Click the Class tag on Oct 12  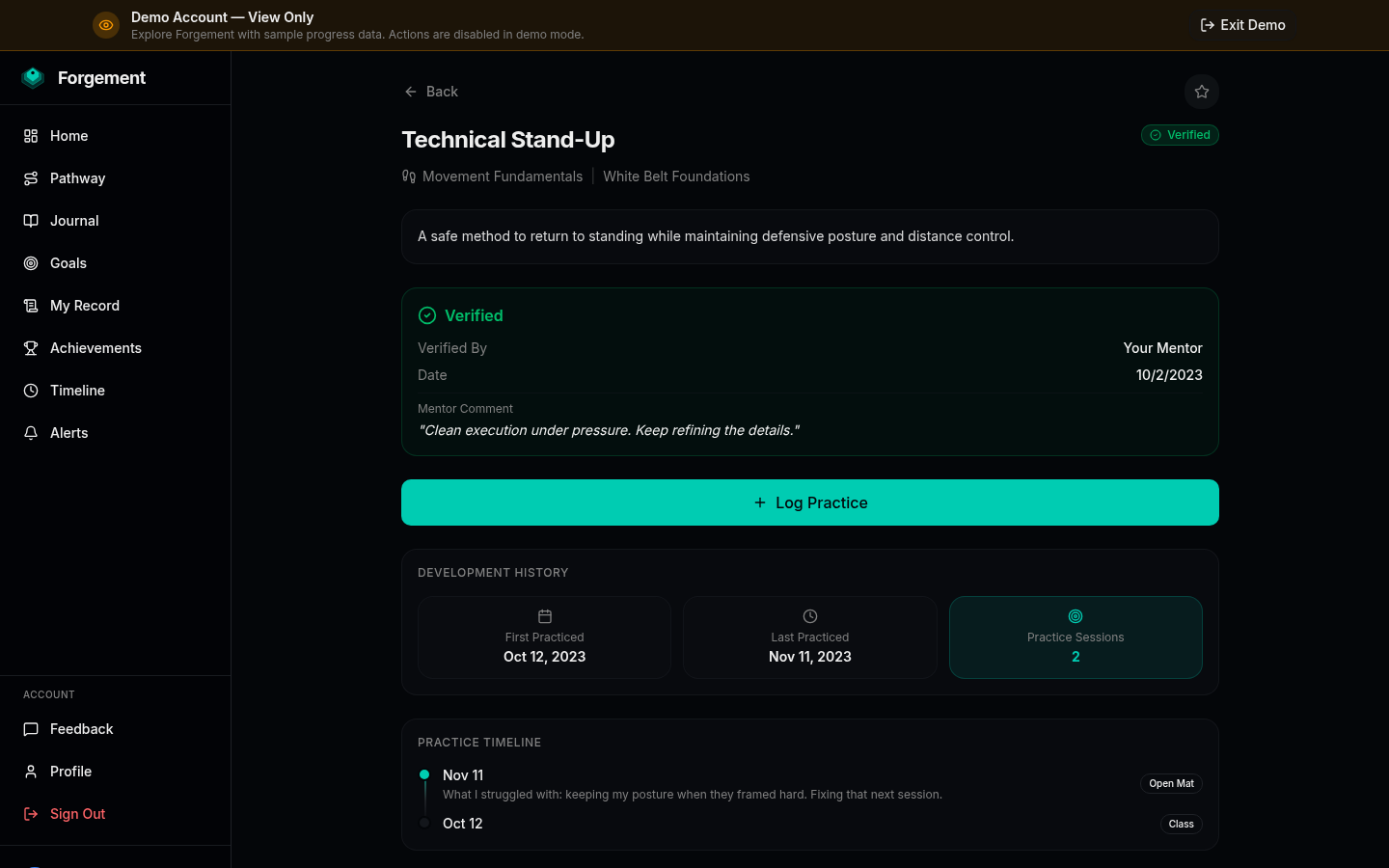pyautogui.click(x=1181, y=825)
